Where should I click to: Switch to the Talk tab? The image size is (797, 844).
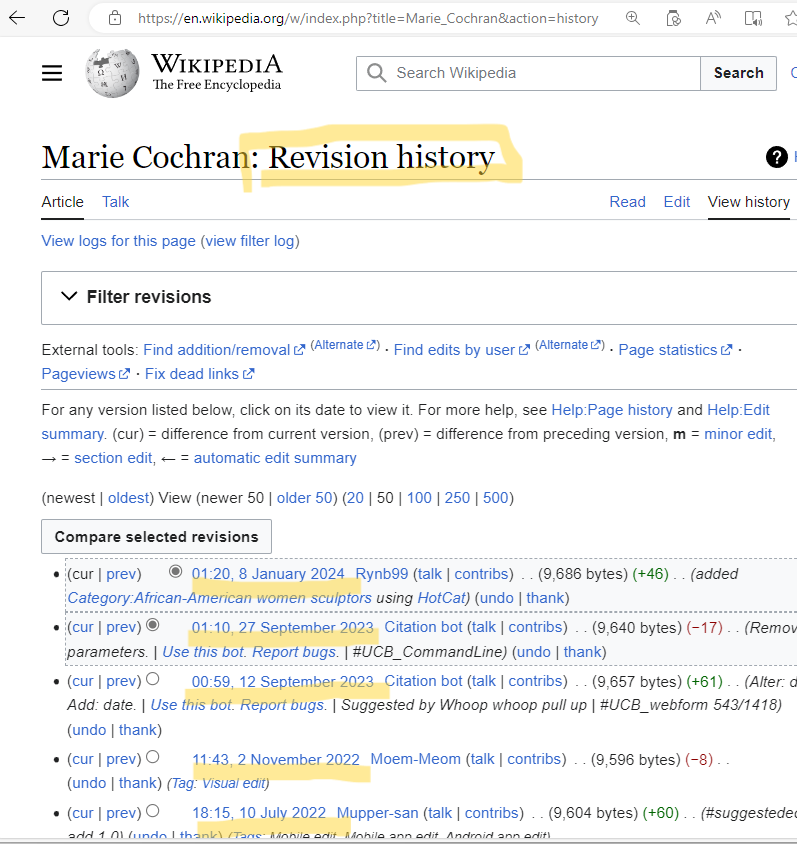click(x=116, y=202)
